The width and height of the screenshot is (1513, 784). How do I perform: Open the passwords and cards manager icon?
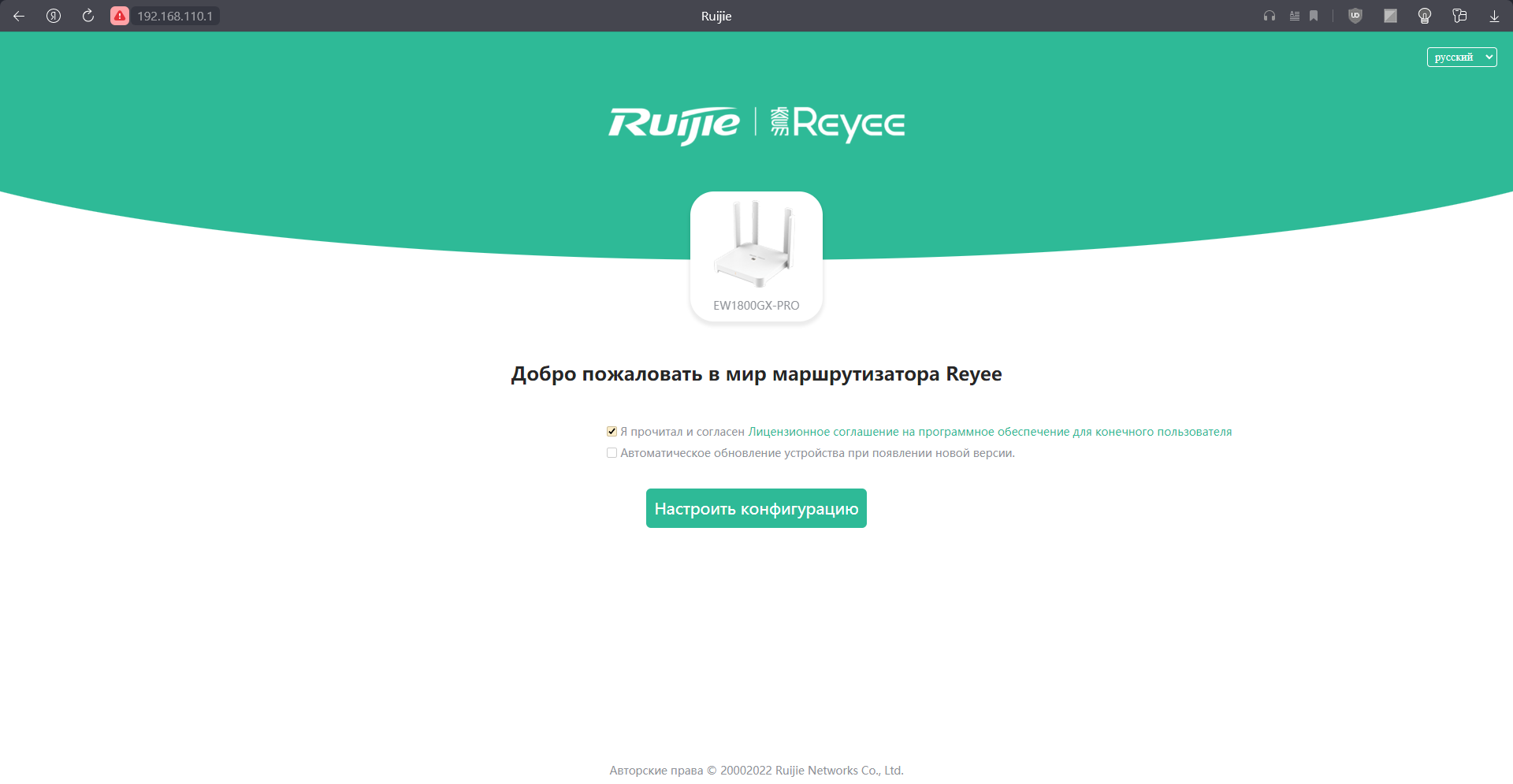click(x=1459, y=16)
